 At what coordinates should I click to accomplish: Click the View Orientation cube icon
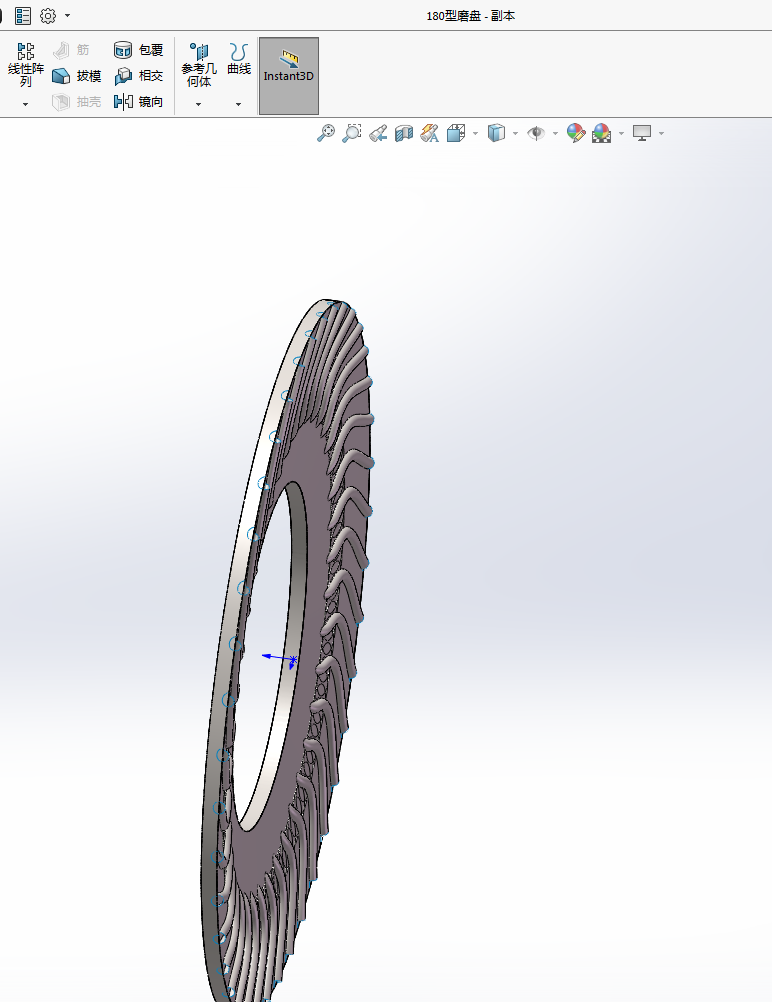[456, 133]
